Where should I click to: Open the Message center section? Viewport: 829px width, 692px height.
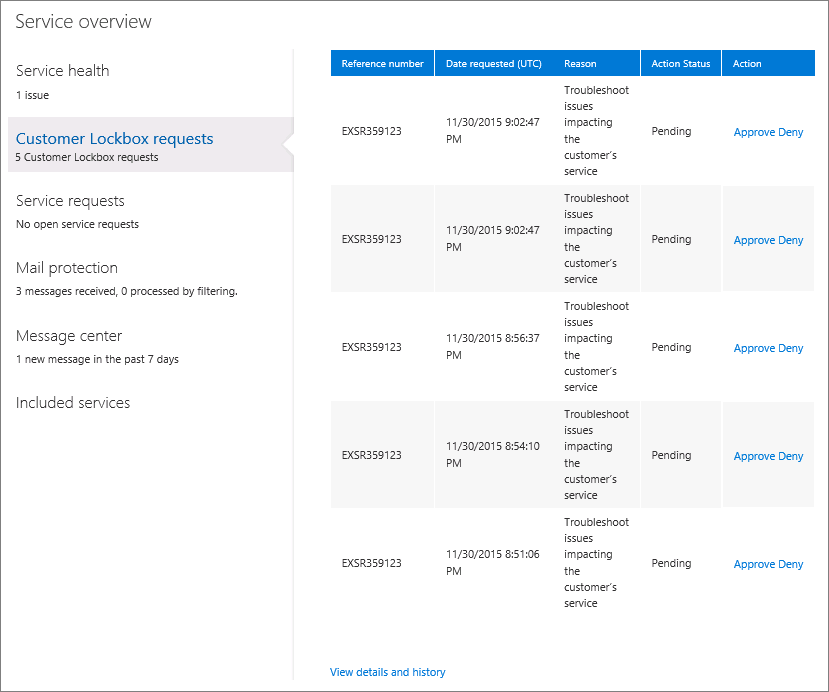69,336
